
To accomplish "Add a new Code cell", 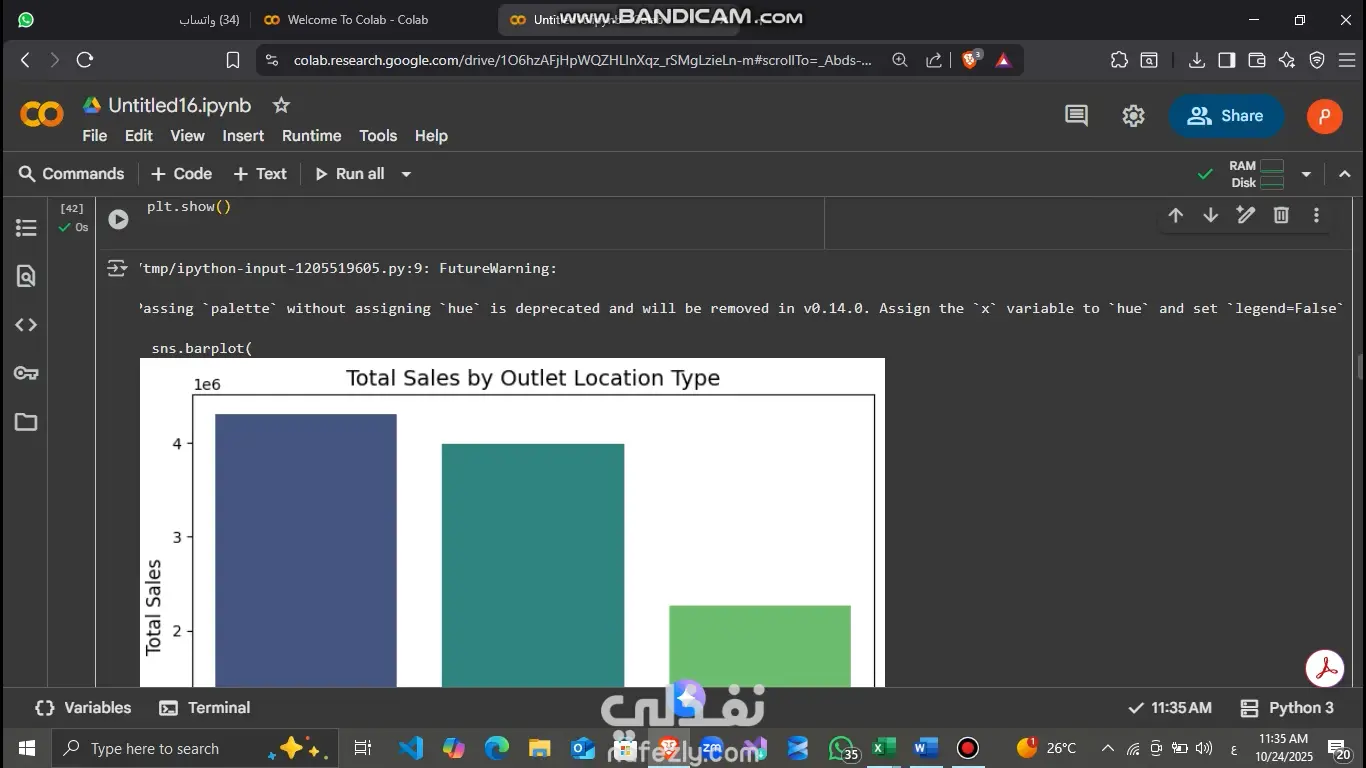I will 181,174.
